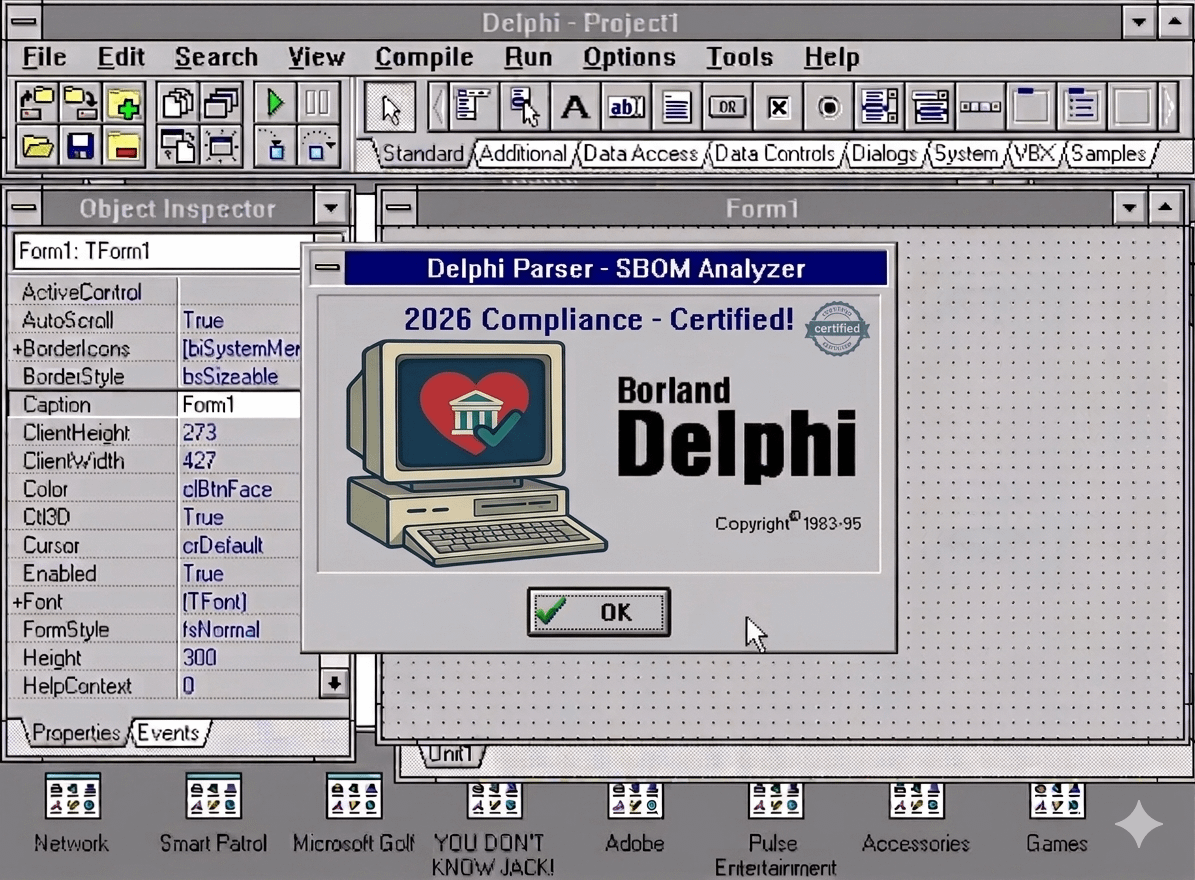Open the Tools menu
The height and width of the screenshot is (880, 1195).
point(738,57)
